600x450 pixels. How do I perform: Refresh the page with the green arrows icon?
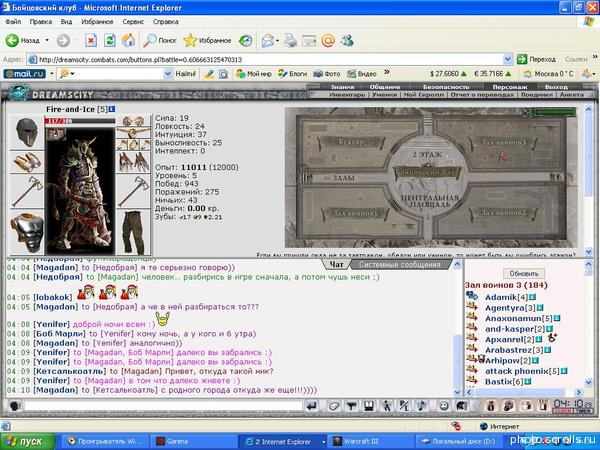[x=110, y=40]
